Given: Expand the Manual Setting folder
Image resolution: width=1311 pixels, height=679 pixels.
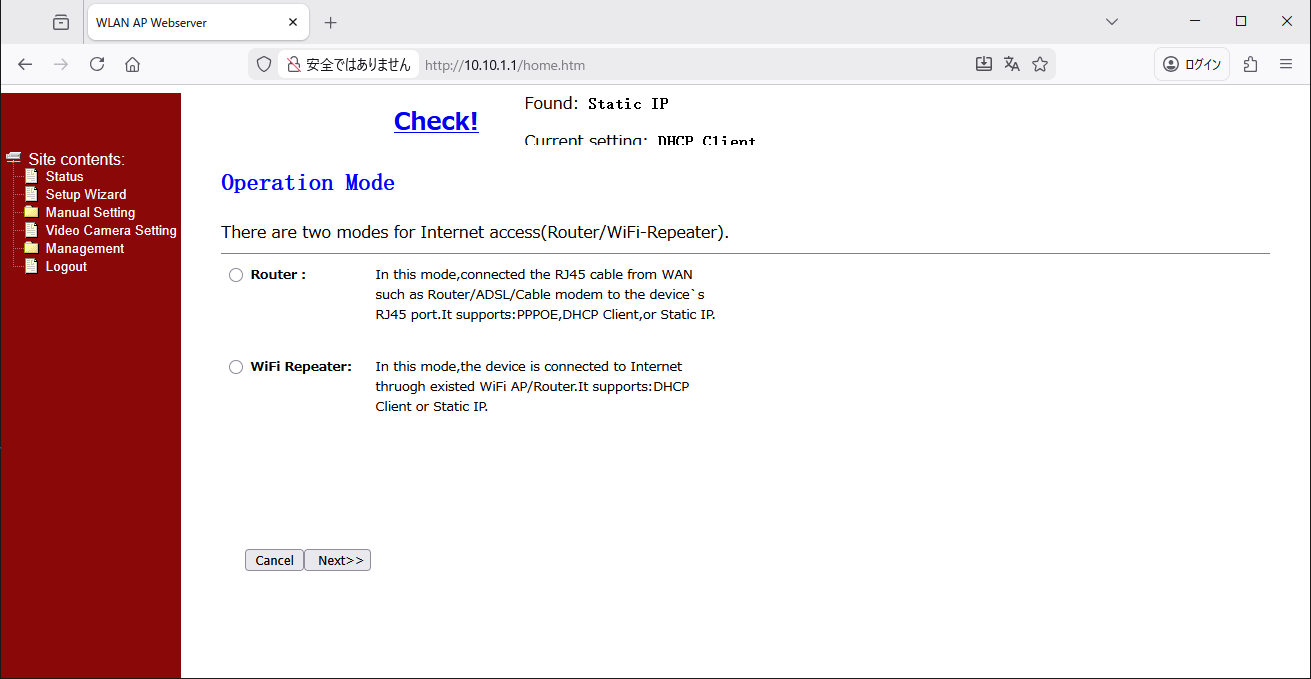Looking at the screenshot, I should pyautogui.click(x=90, y=212).
